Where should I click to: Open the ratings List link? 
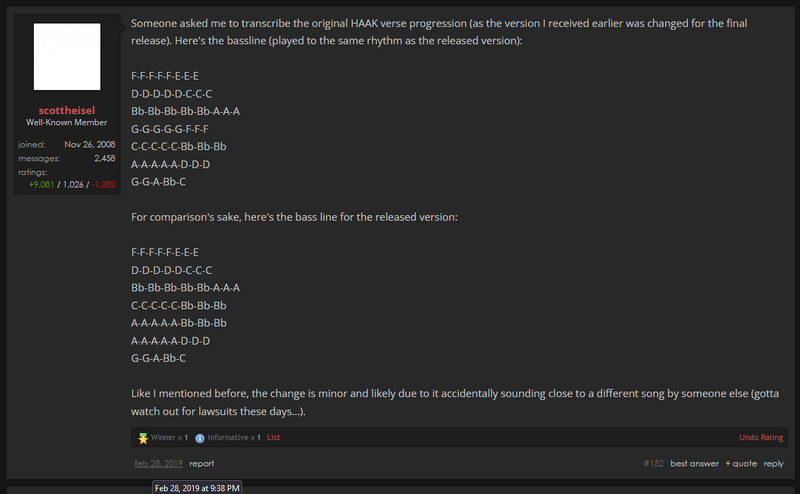coord(273,437)
